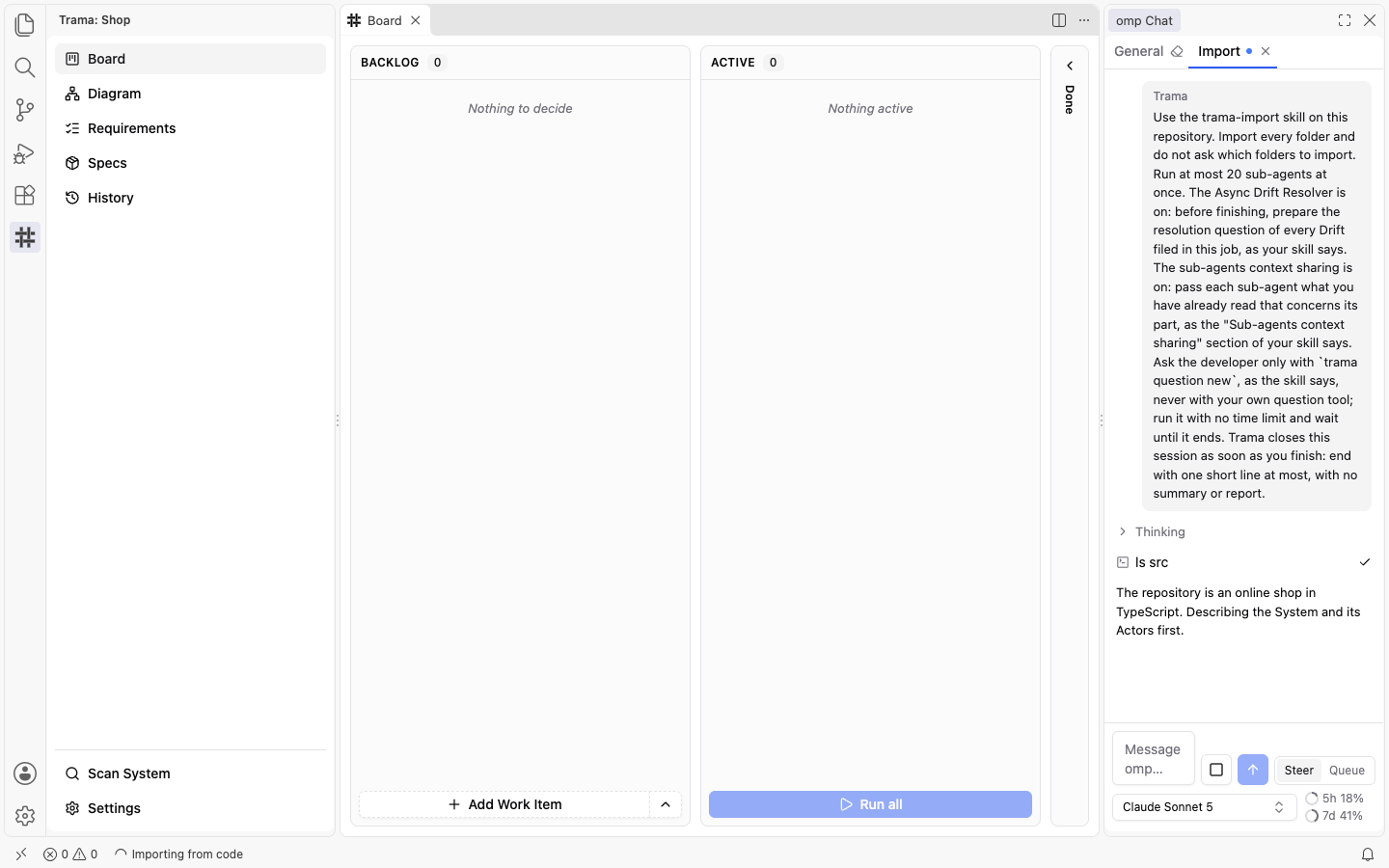Click Importing from code status

point(178,854)
